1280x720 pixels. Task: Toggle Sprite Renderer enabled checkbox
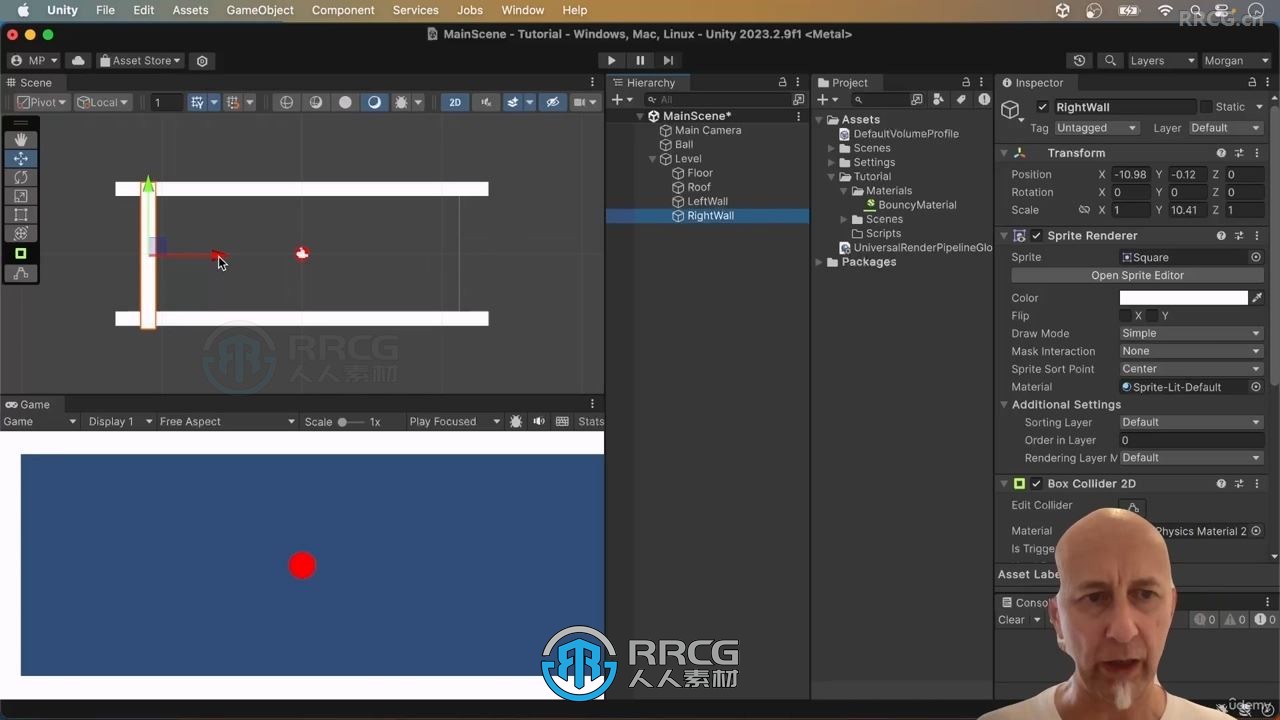[x=1037, y=236]
